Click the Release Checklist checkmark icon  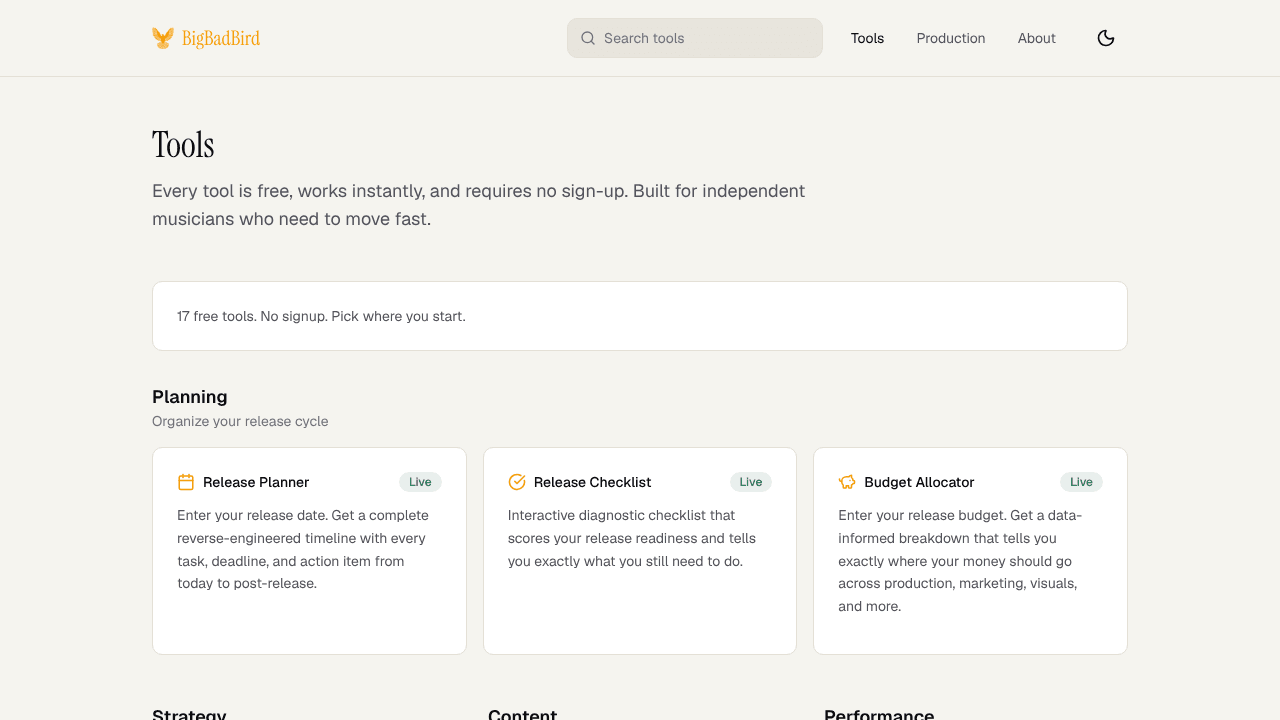(x=517, y=482)
